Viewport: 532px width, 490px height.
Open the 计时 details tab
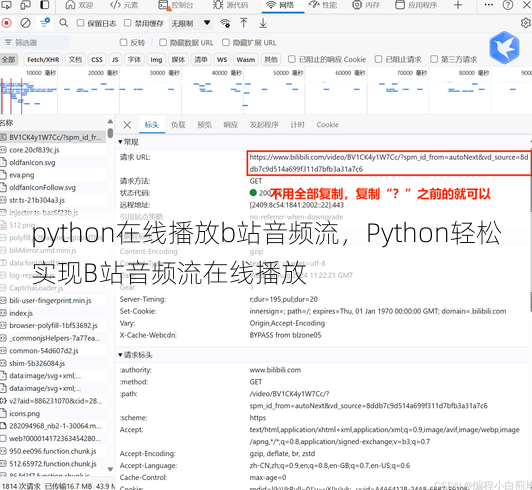(297, 125)
